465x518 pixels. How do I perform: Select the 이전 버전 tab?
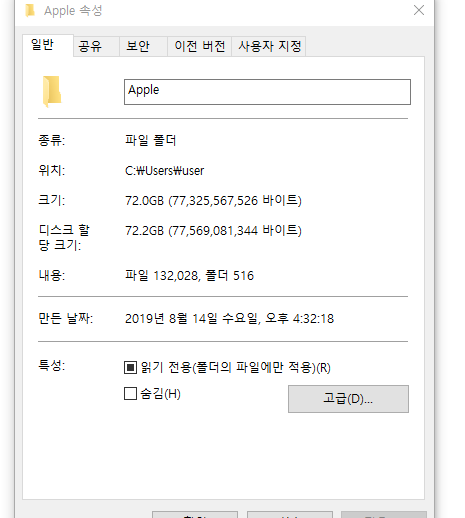point(199,46)
